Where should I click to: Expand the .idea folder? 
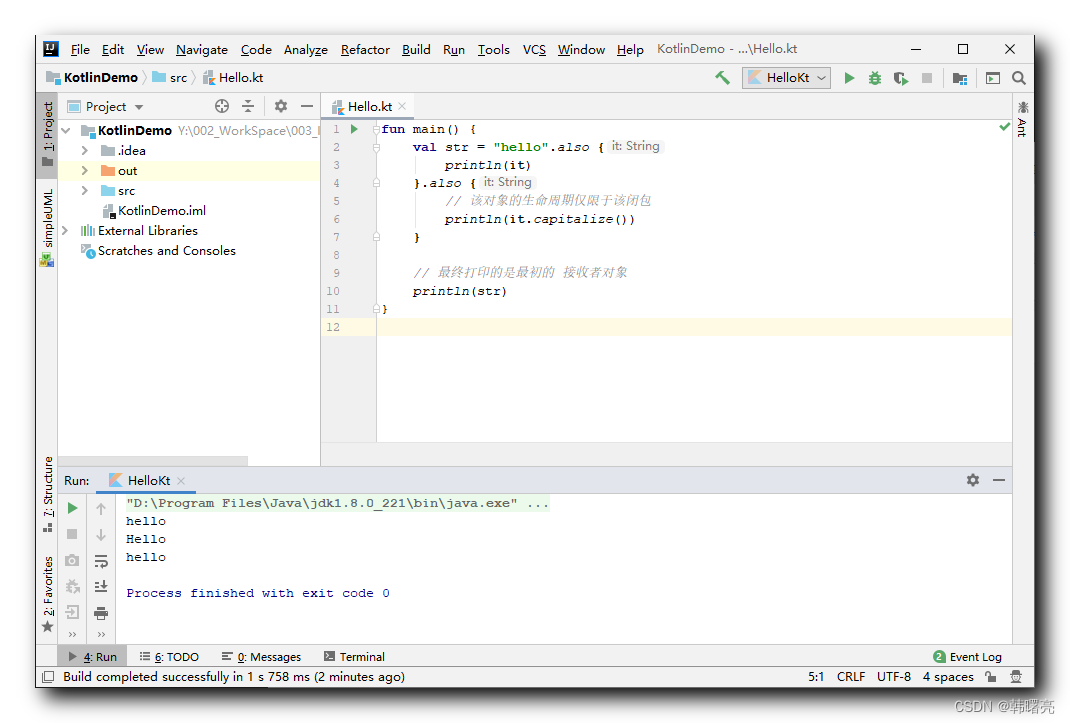pos(85,150)
